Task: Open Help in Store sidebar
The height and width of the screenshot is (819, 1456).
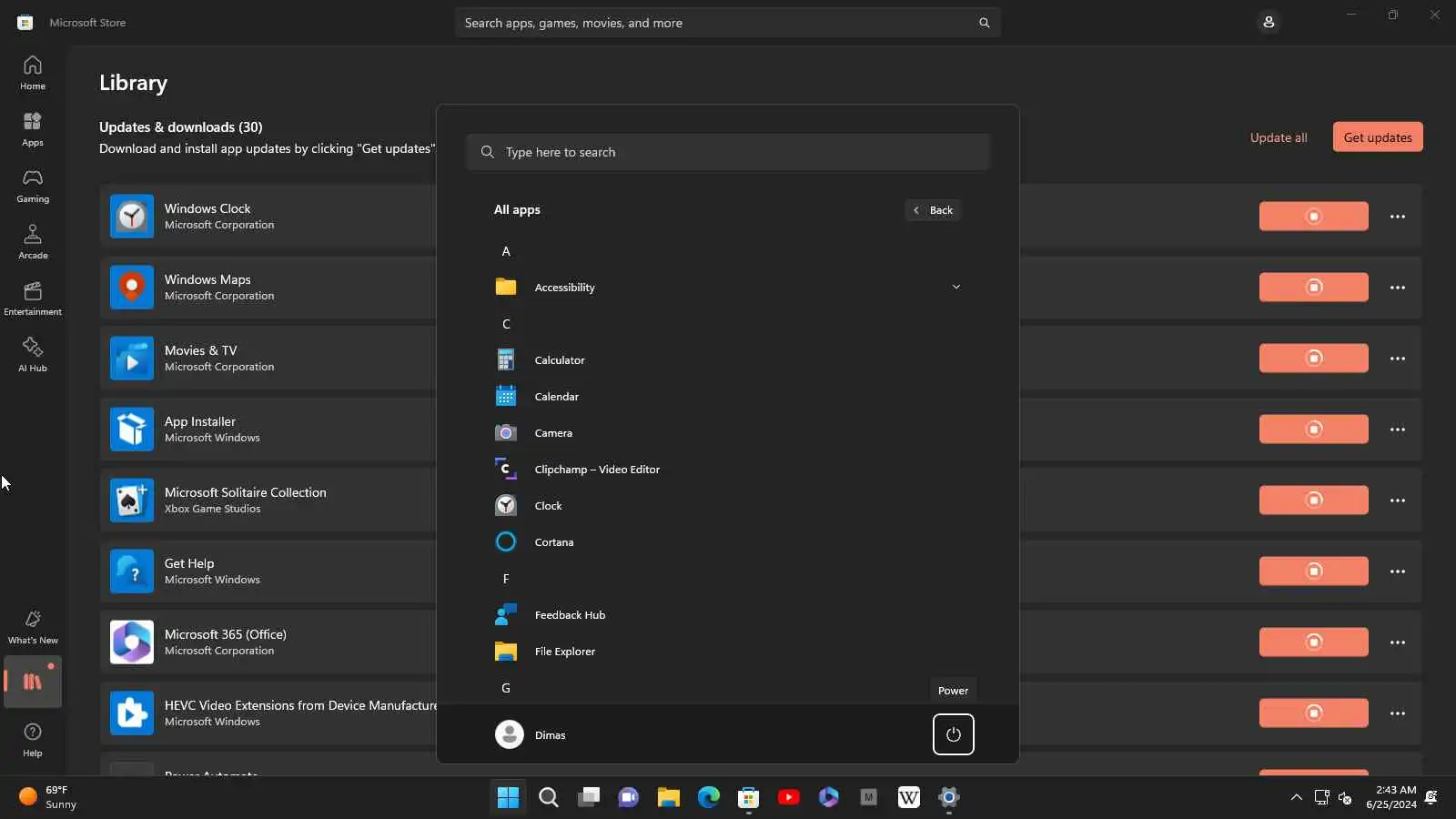Action: click(33, 740)
